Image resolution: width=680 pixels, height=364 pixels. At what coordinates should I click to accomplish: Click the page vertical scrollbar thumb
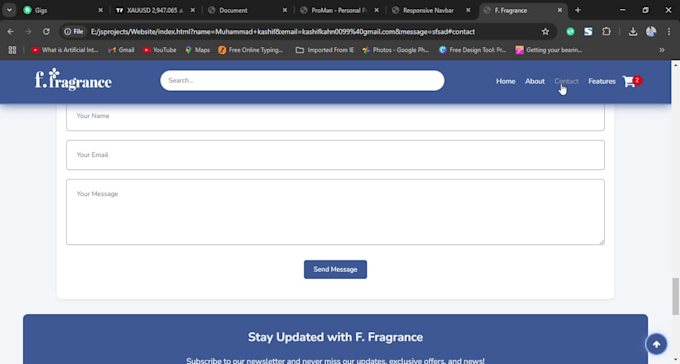[x=675, y=296]
